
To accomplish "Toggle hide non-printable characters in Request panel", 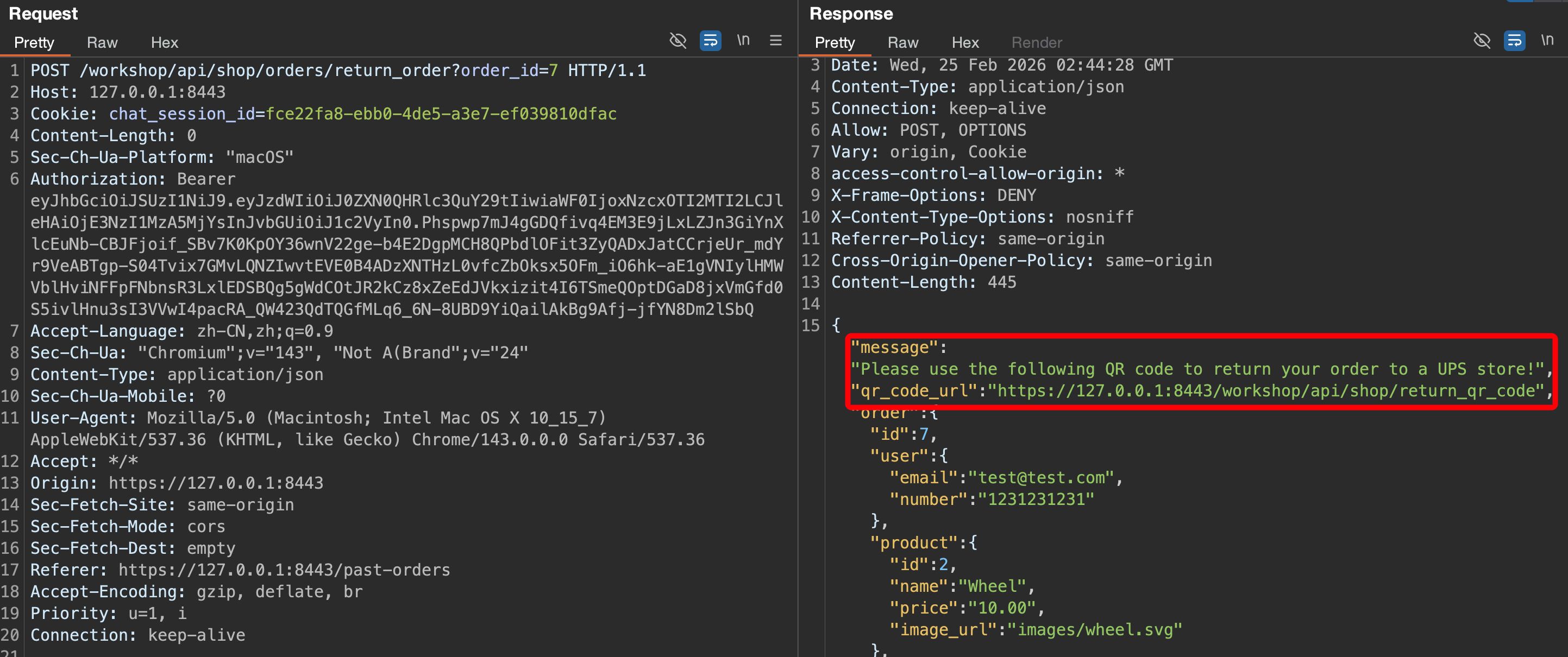I will (x=678, y=41).
